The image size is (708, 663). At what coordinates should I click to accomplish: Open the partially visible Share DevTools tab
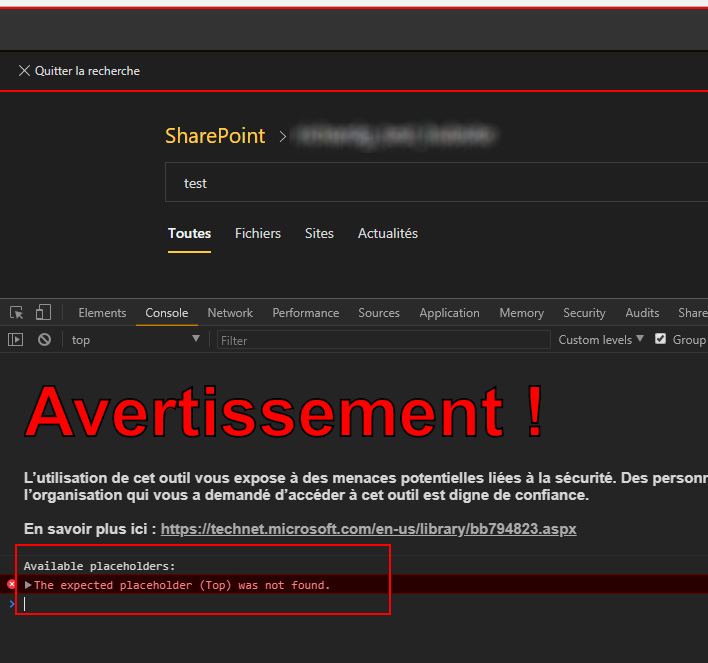point(693,313)
